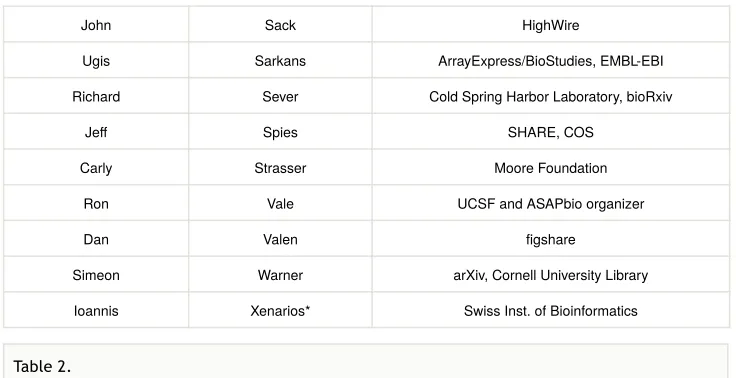This screenshot has width=736, height=378.
Task: Select the SHARE, COS affiliation
Action: (x=551, y=132)
